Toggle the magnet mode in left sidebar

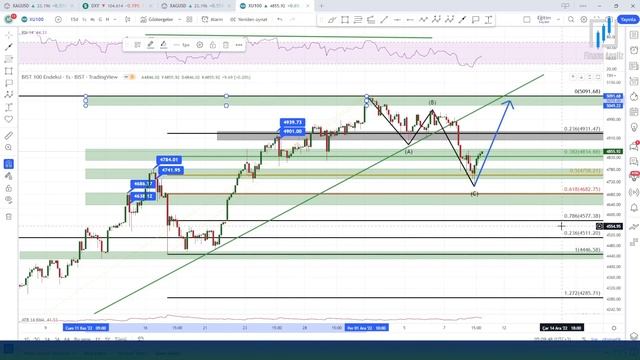tap(9, 164)
